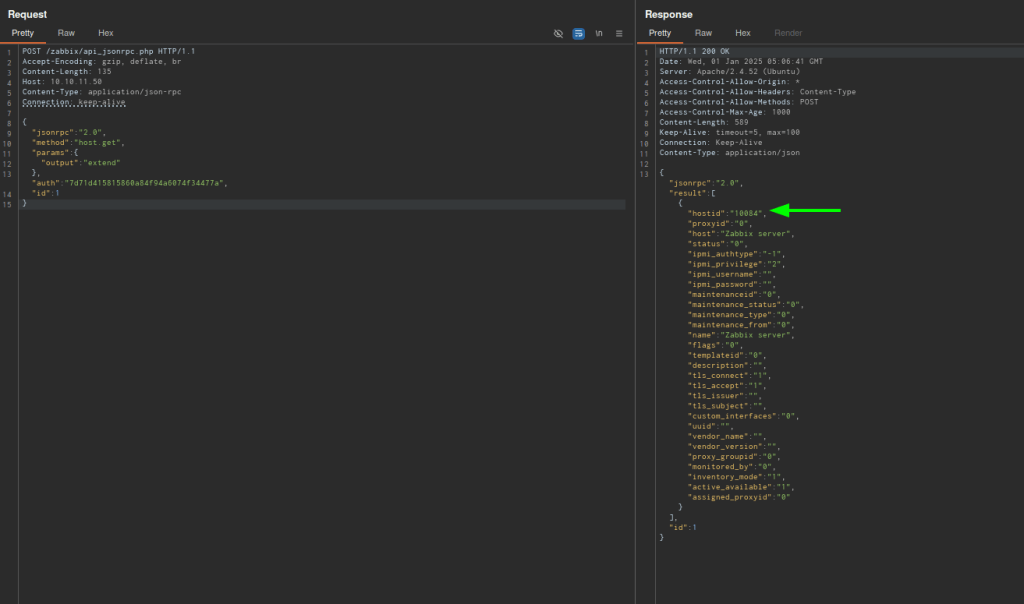The height and width of the screenshot is (604, 1024).
Task: Click the HTTP/1.1 200 OK status line
Action: (693, 51)
